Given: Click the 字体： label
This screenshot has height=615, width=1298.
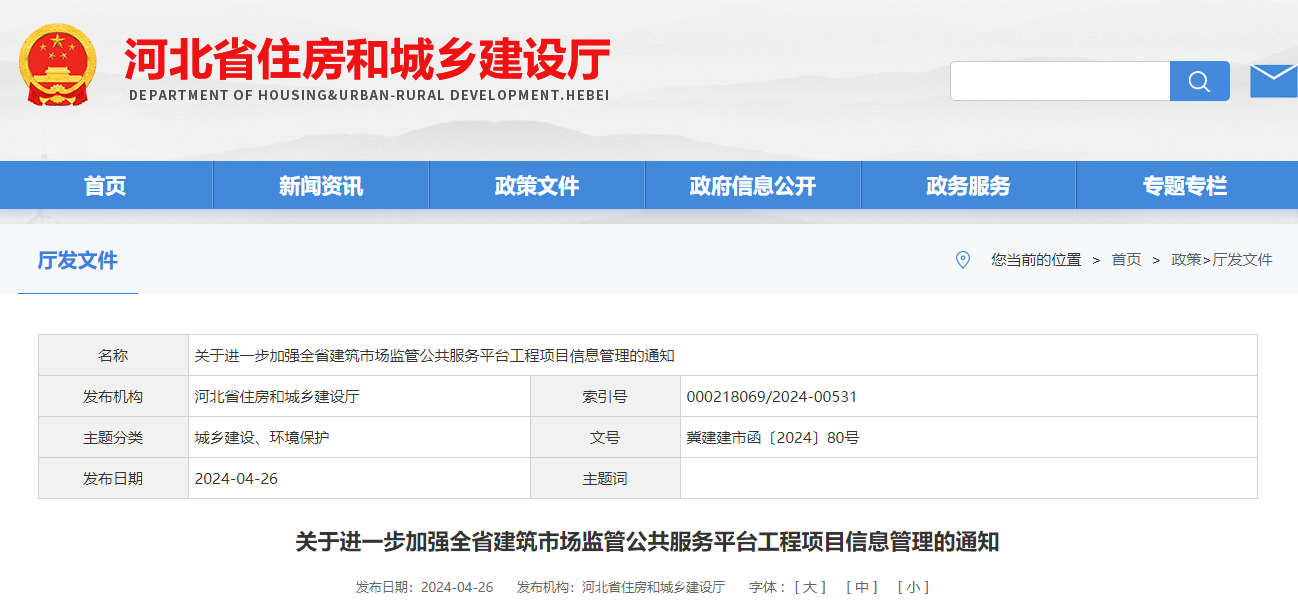Looking at the screenshot, I should (769, 587).
